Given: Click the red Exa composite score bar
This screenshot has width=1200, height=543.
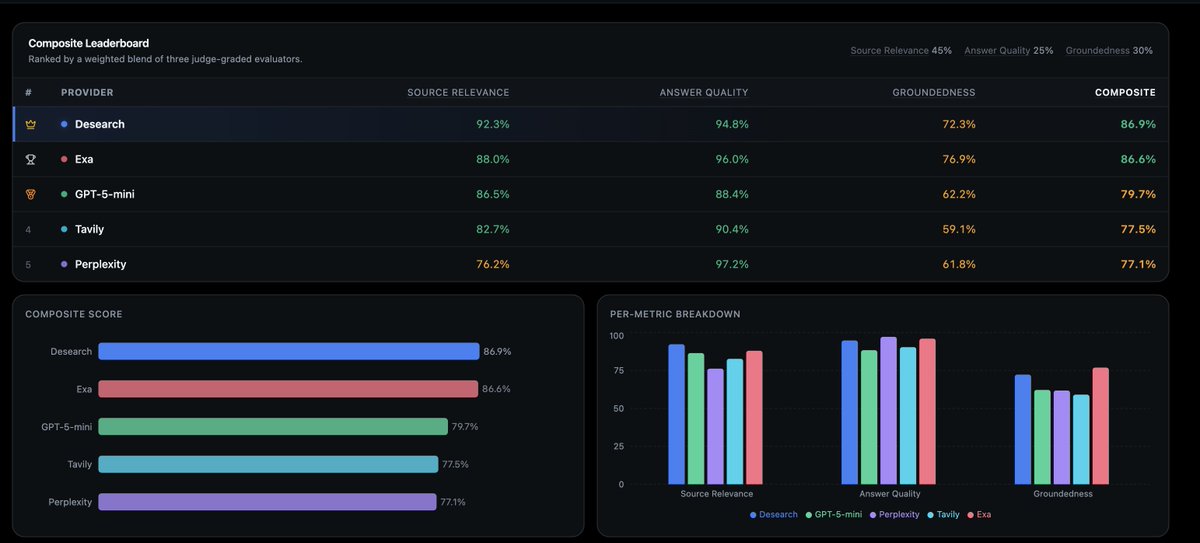Looking at the screenshot, I should pyautogui.click(x=288, y=389).
